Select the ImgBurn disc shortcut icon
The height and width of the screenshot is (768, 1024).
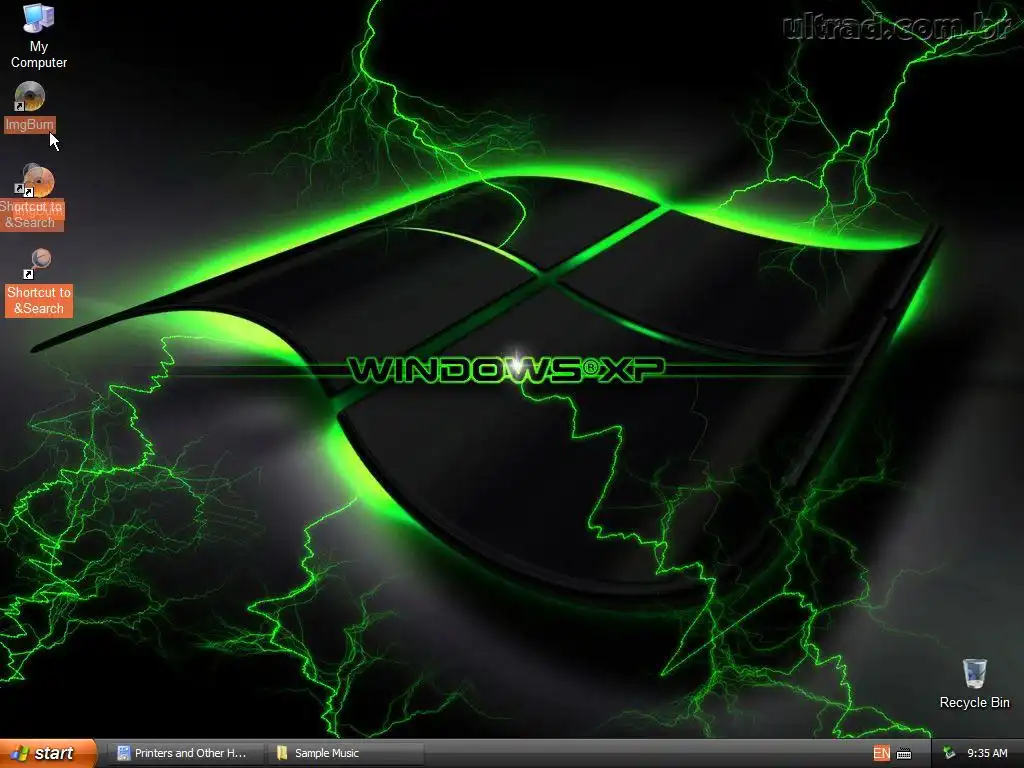click(x=29, y=97)
